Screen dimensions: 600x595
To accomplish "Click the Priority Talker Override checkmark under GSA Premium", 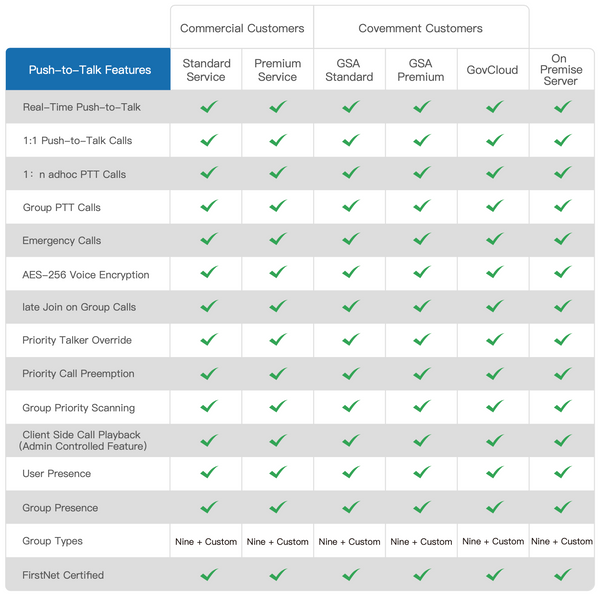I will pyautogui.click(x=422, y=339).
